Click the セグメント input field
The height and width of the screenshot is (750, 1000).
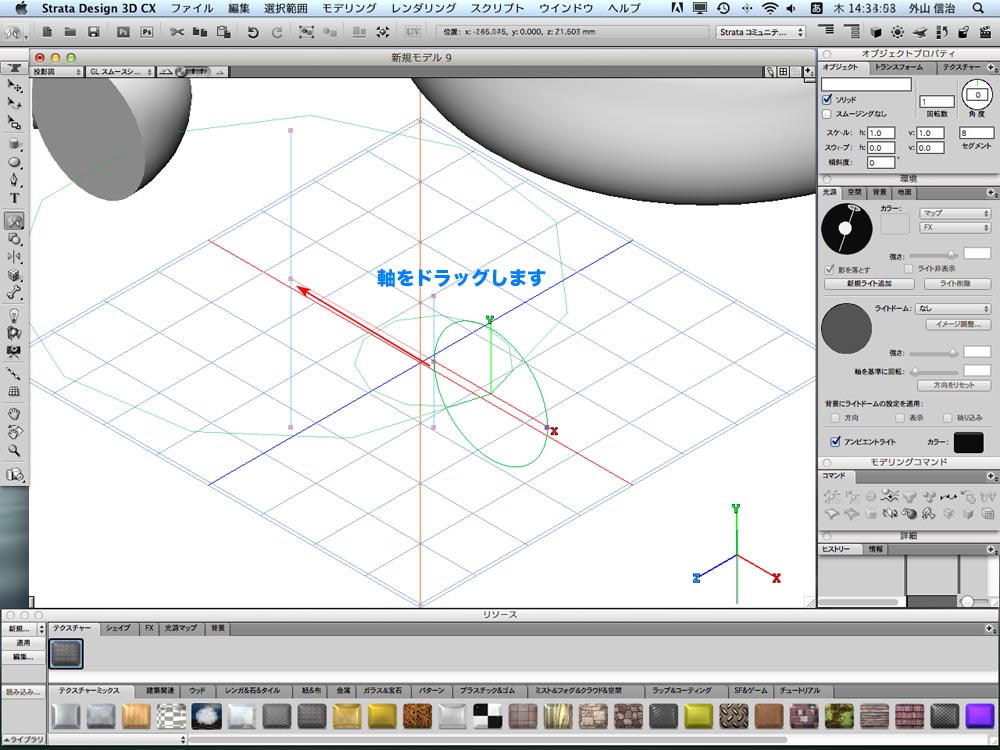(x=976, y=133)
